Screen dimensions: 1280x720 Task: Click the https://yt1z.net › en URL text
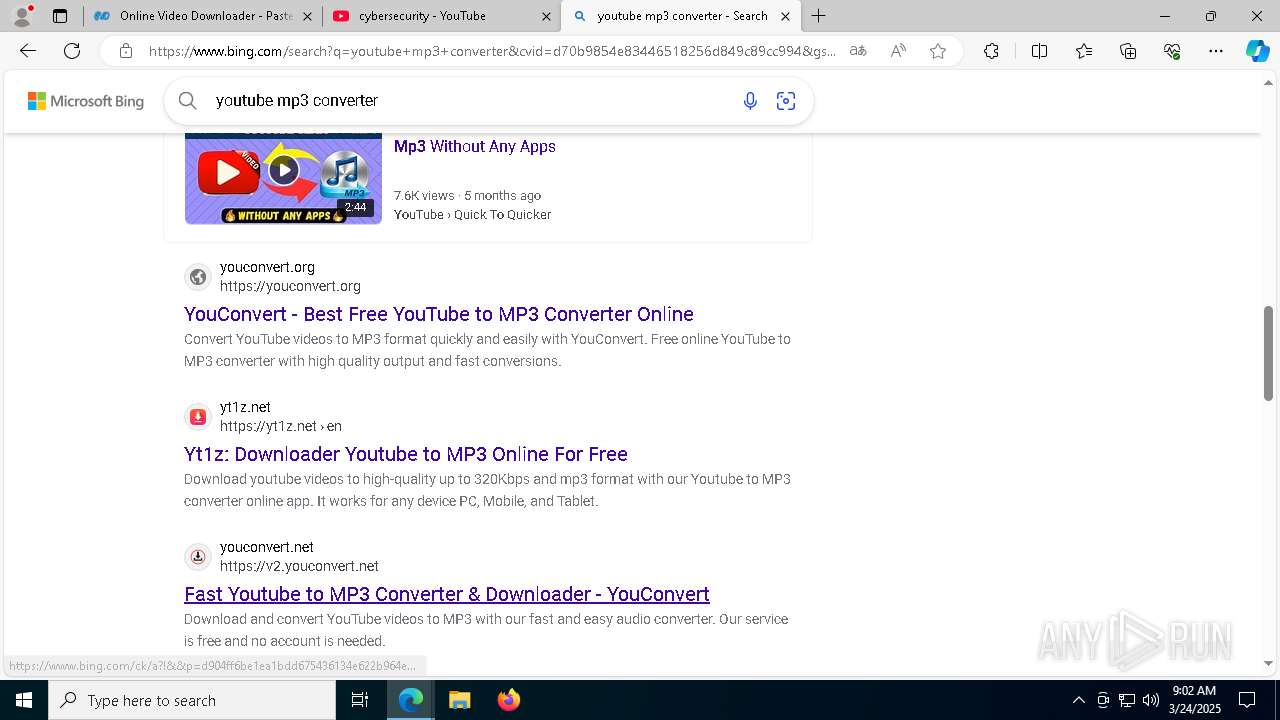[281, 426]
